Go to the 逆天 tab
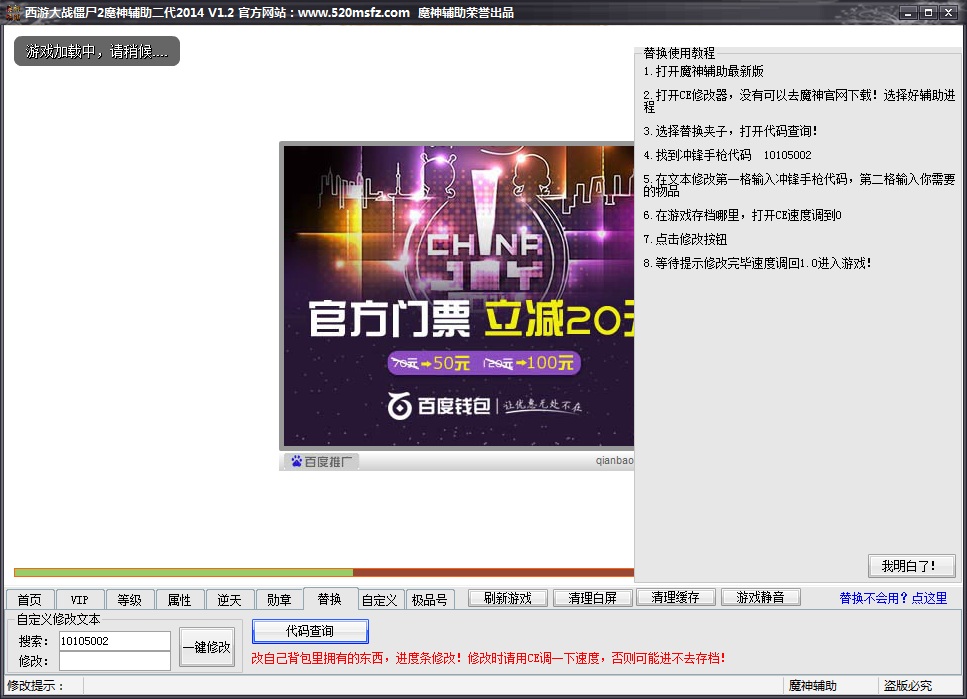The image size is (967, 699). [229, 600]
